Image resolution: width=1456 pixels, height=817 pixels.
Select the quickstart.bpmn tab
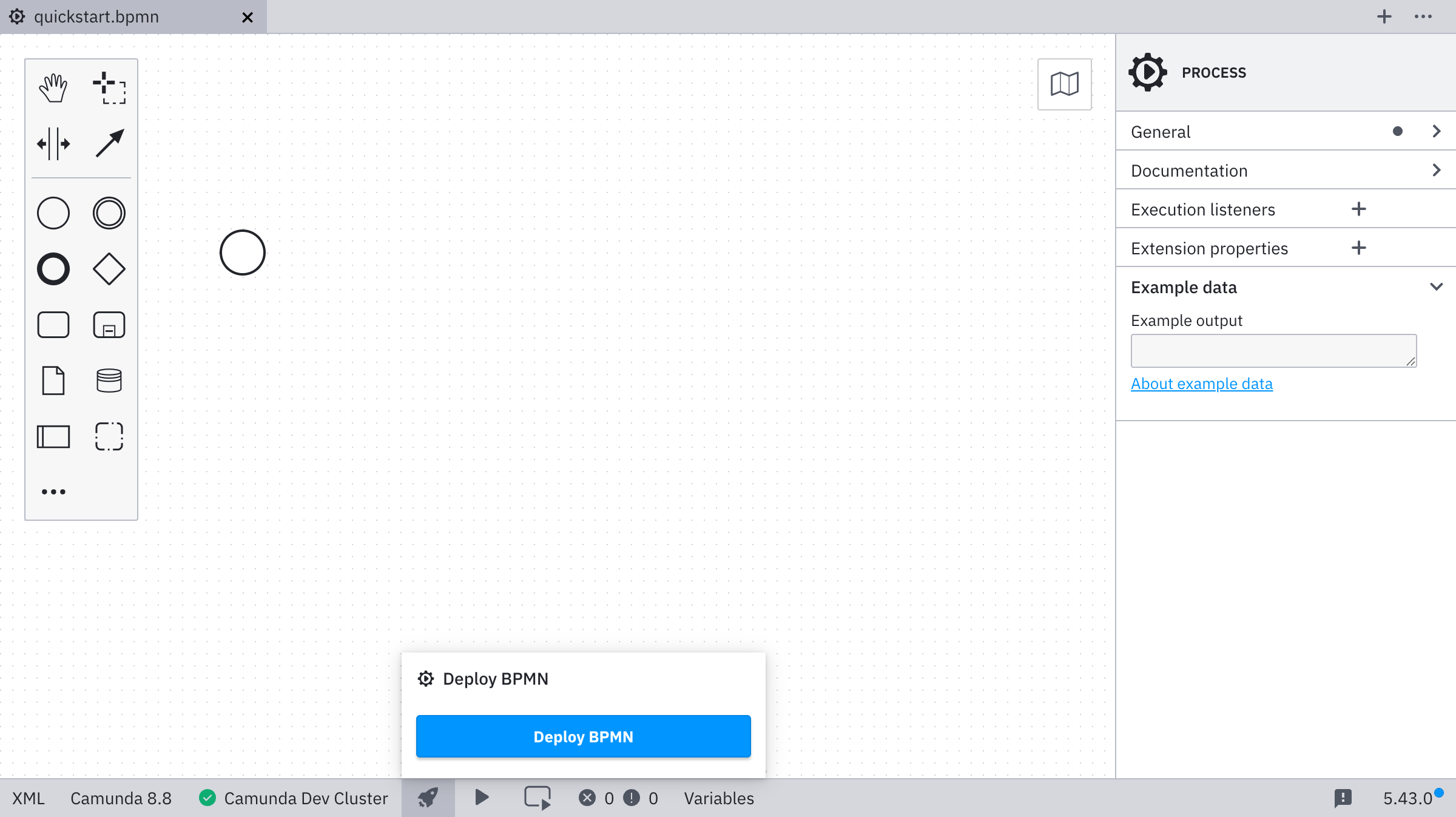[x=97, y=17]
